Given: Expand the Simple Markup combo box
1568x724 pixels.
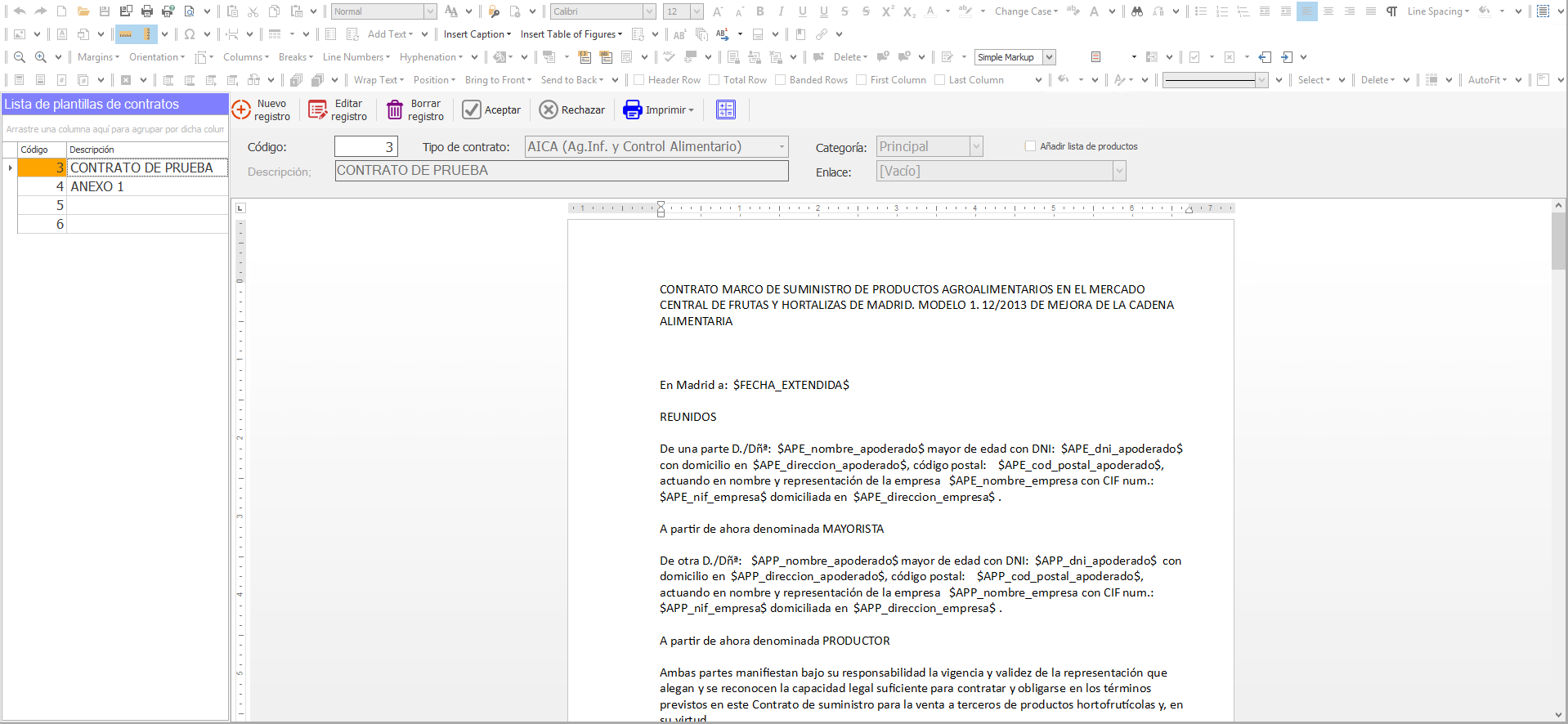Looking at the screenshot, I should tap(1049, 57).
